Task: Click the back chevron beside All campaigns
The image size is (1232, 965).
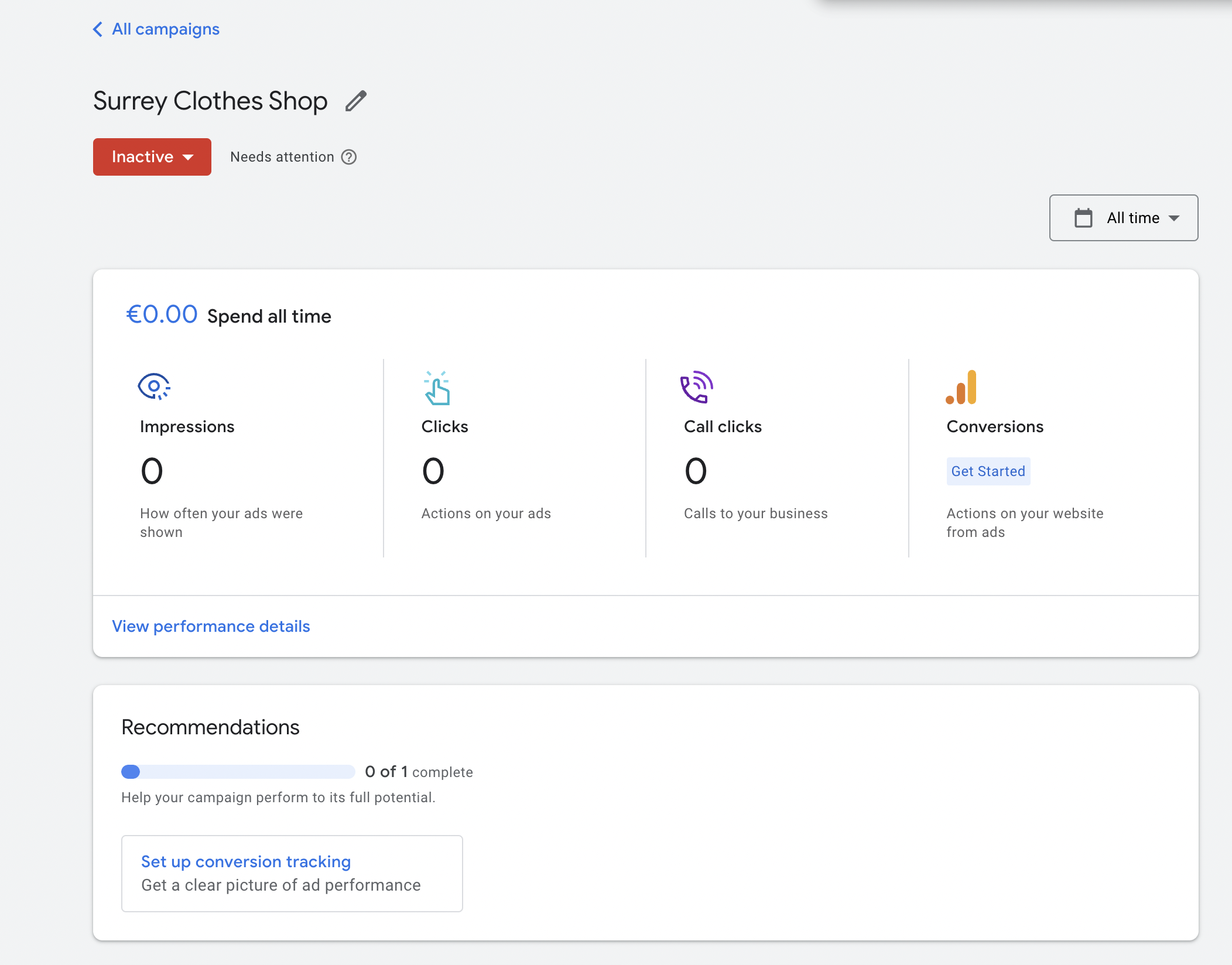Action: coord(98,29)
